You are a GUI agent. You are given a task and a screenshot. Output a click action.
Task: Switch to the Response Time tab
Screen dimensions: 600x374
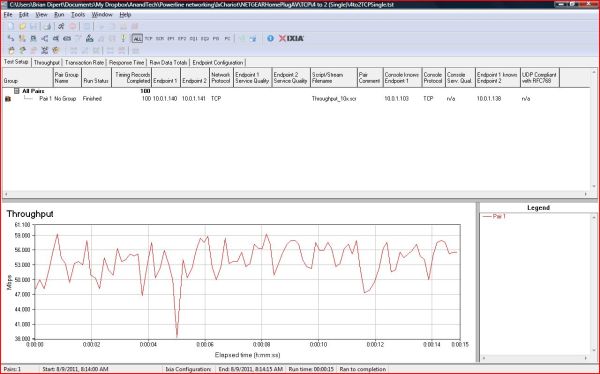127,62
